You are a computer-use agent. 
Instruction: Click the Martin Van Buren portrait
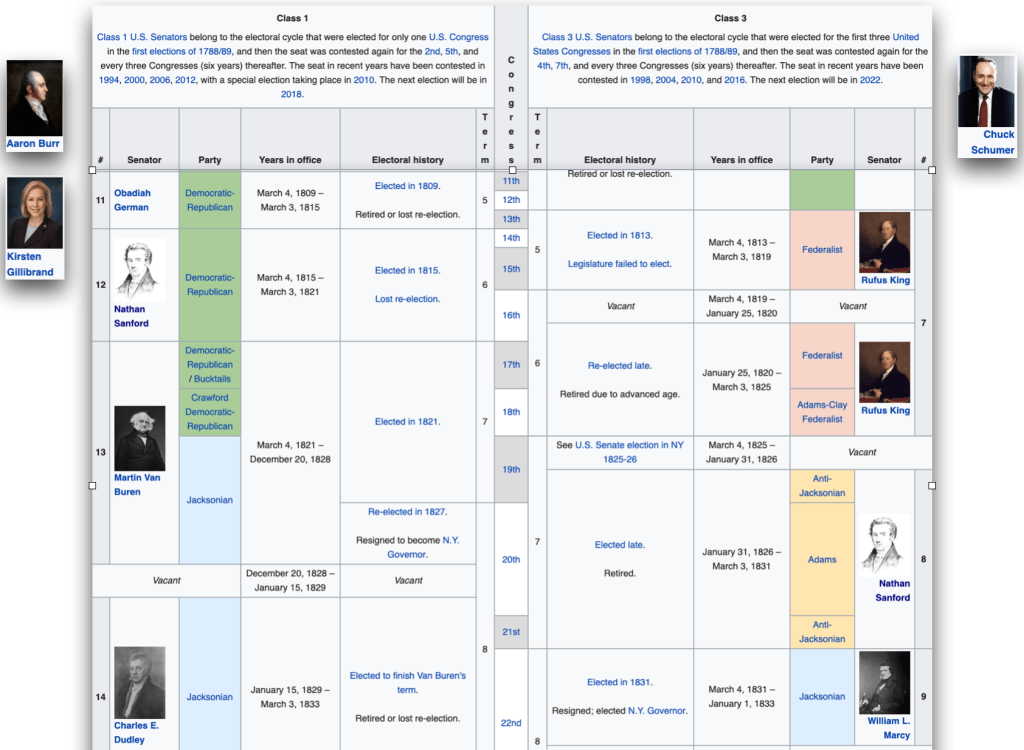coord(140,438)
